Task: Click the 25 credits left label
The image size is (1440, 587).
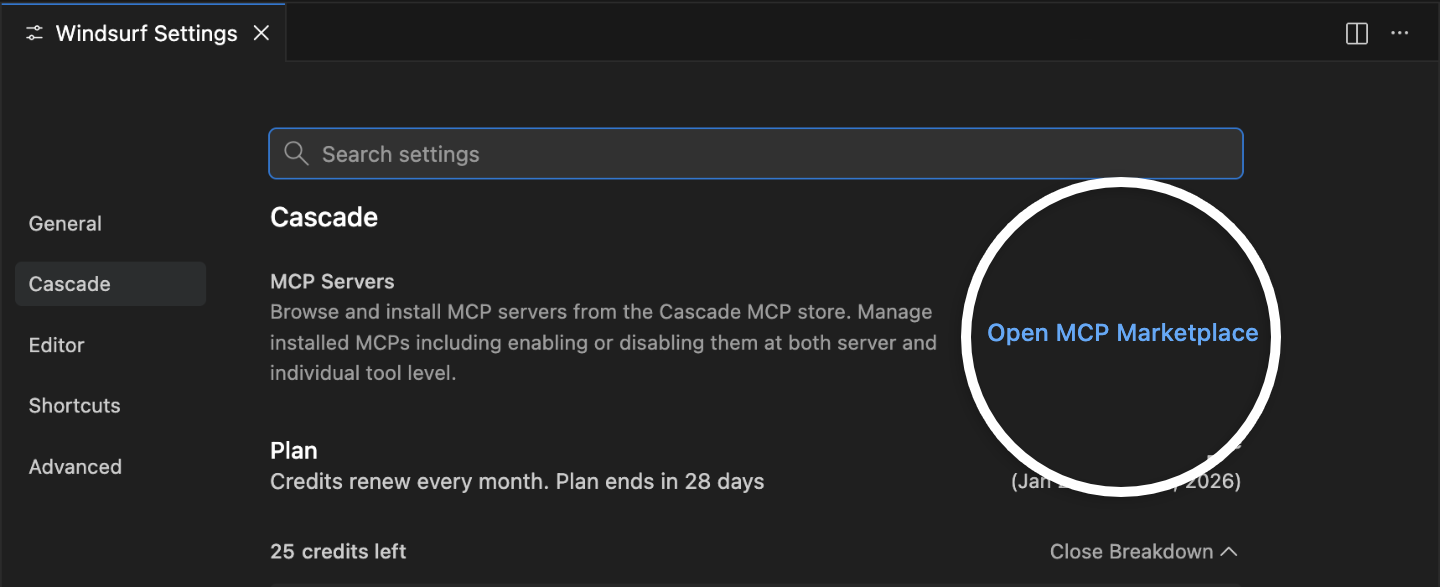Action: (x=337, y=551)
